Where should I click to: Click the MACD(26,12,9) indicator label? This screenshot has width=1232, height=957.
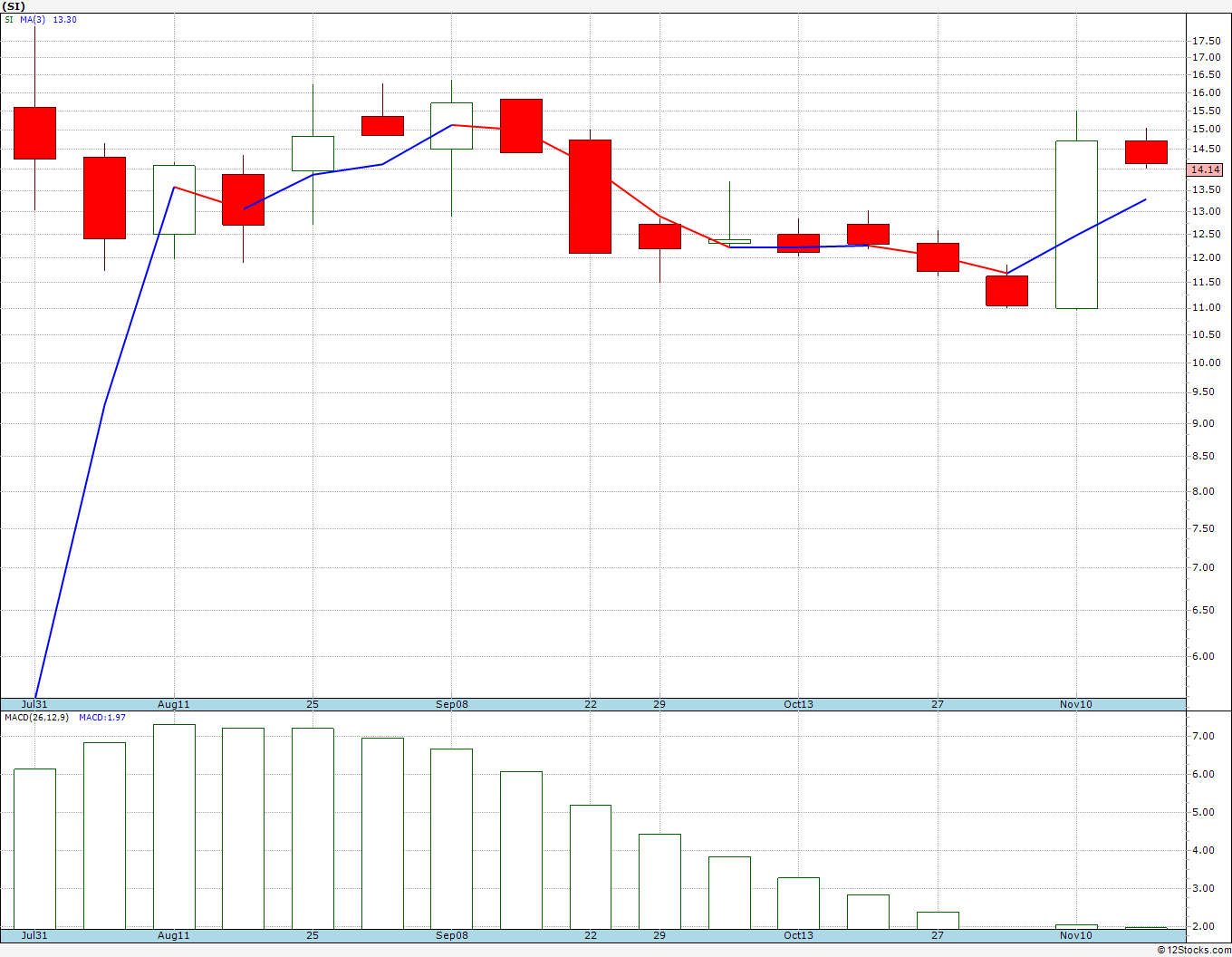click(36, 718)
